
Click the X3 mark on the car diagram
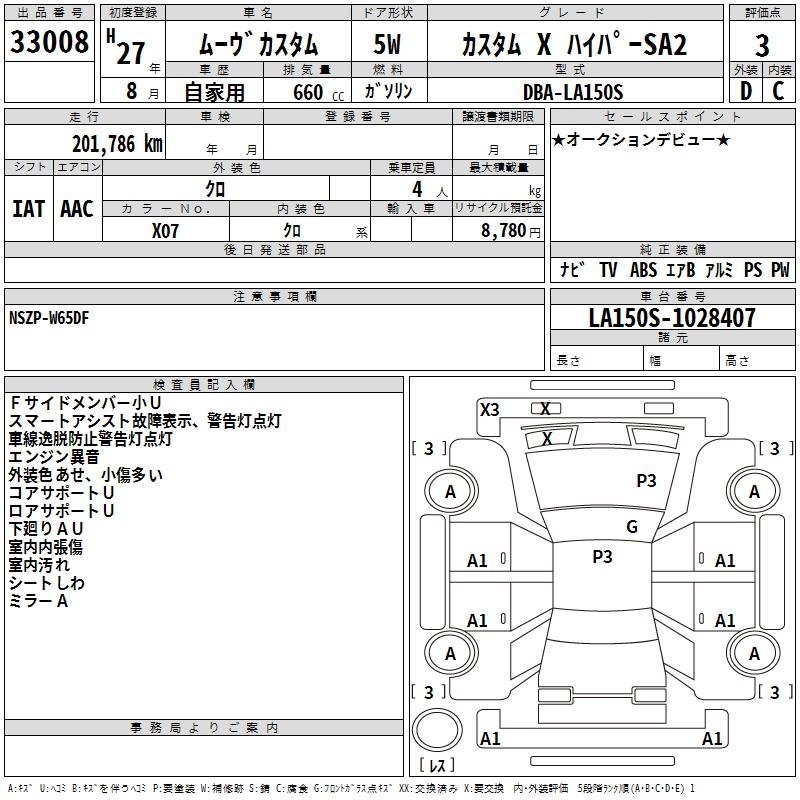(489, 410)
